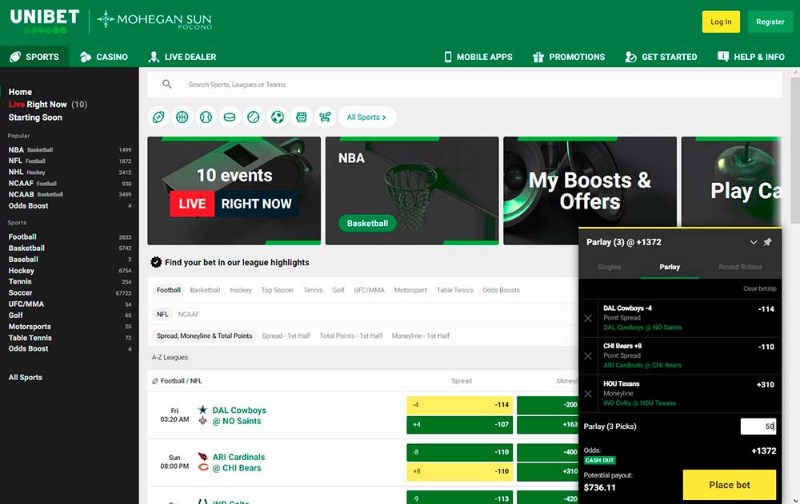Select the Basketball league highlights tab
This screenshot has height=504, width=800.
click(x=205, y=290)
